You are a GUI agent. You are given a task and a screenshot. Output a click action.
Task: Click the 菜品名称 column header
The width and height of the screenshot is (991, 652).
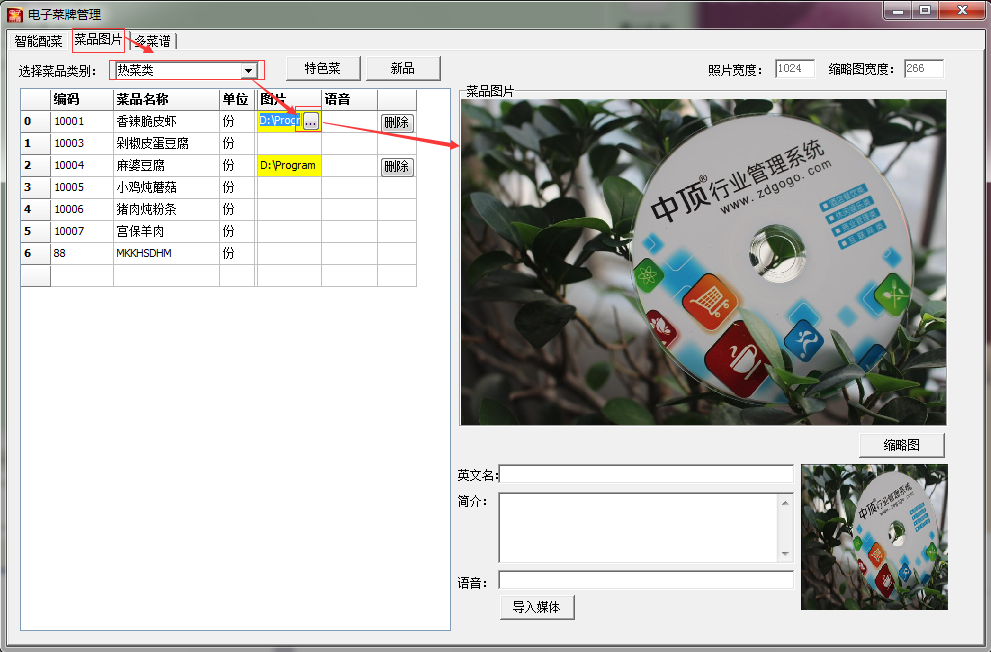coord(166,100)
